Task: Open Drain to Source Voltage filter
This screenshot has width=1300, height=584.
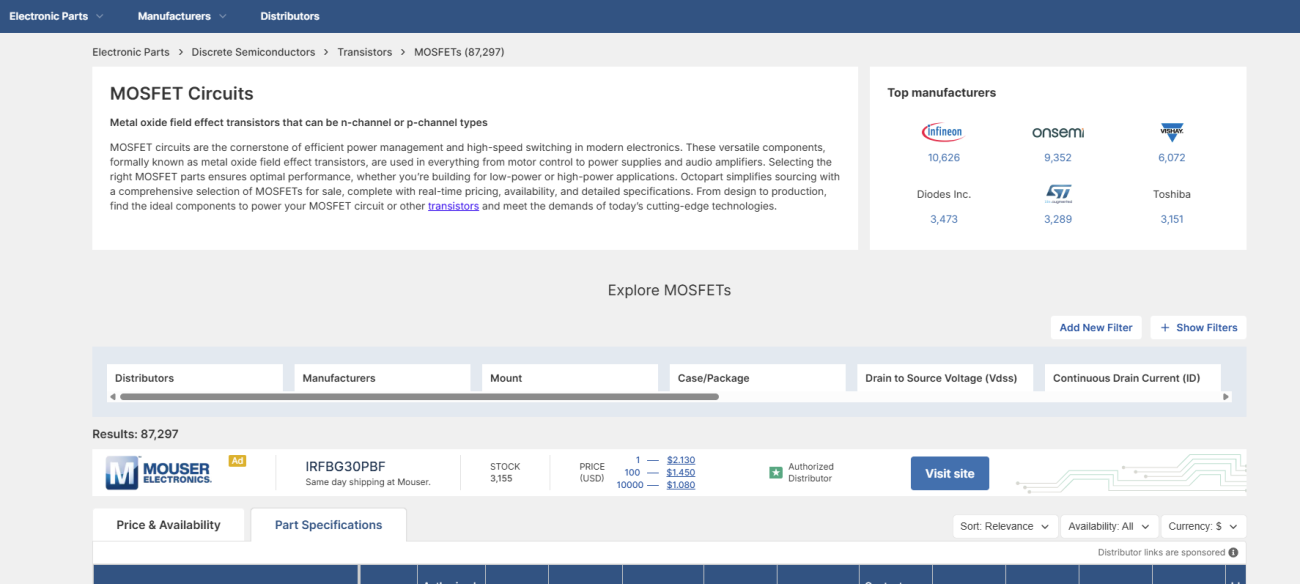Action: click(x=945, y=378)
